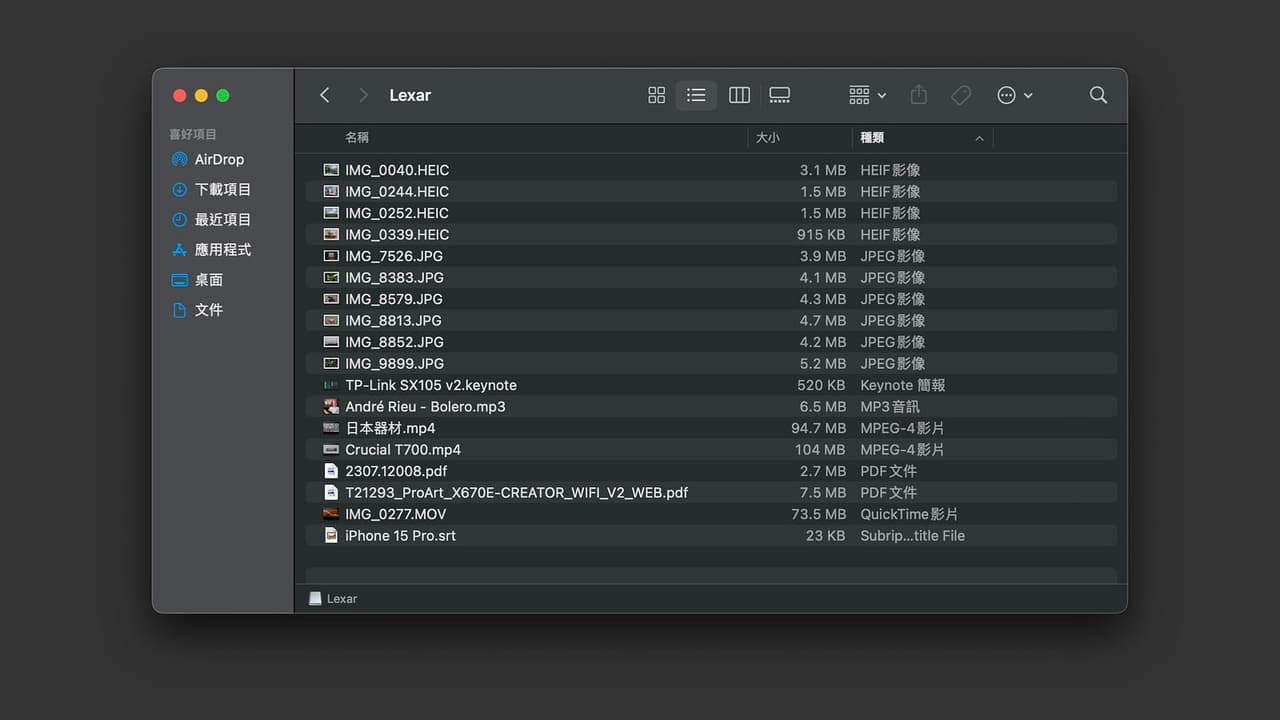Switch to column view
This screenshot has width=1280, height=720.
[739, 95]
